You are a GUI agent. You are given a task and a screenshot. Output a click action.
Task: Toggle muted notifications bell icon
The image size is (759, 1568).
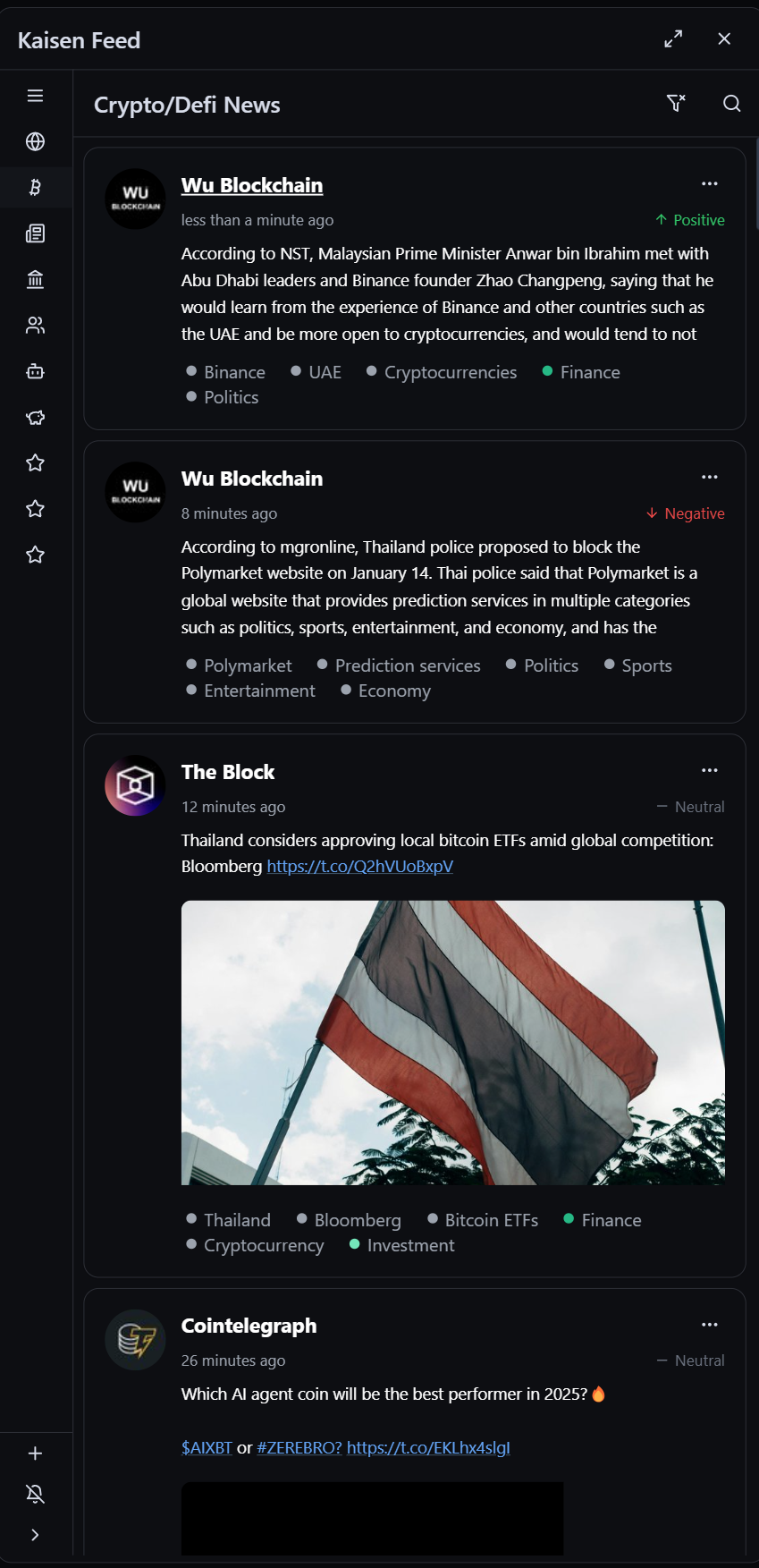(35, 1494)
